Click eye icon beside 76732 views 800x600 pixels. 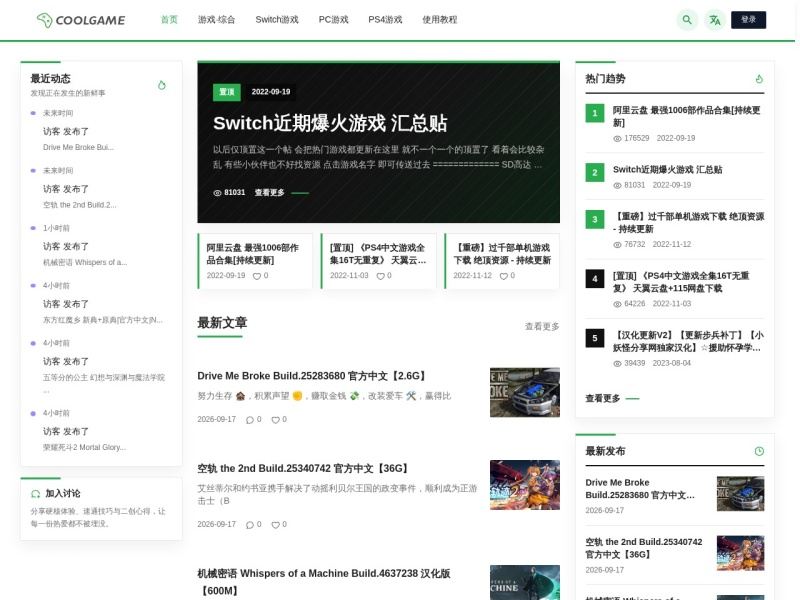tap(617, 245)
